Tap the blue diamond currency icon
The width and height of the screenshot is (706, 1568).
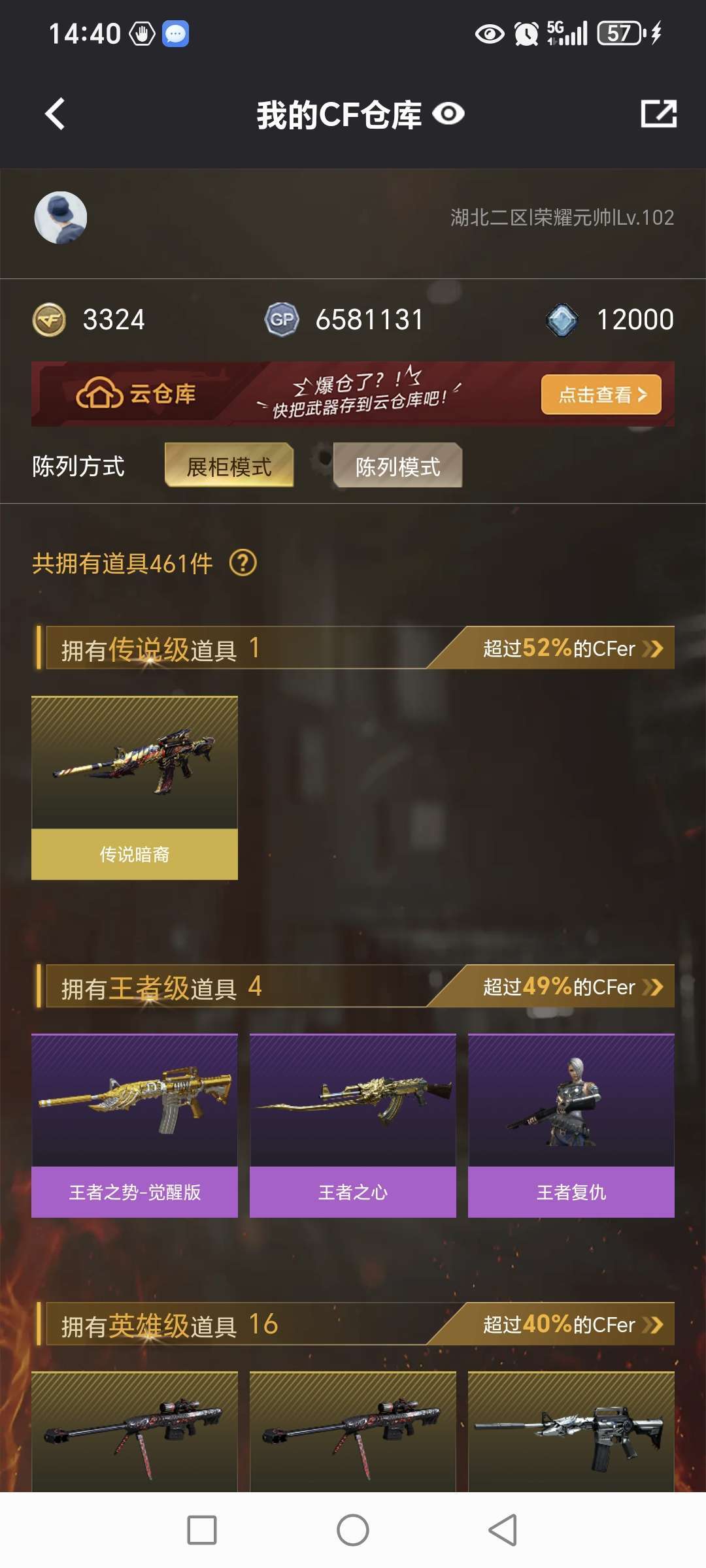coord(562,320)
